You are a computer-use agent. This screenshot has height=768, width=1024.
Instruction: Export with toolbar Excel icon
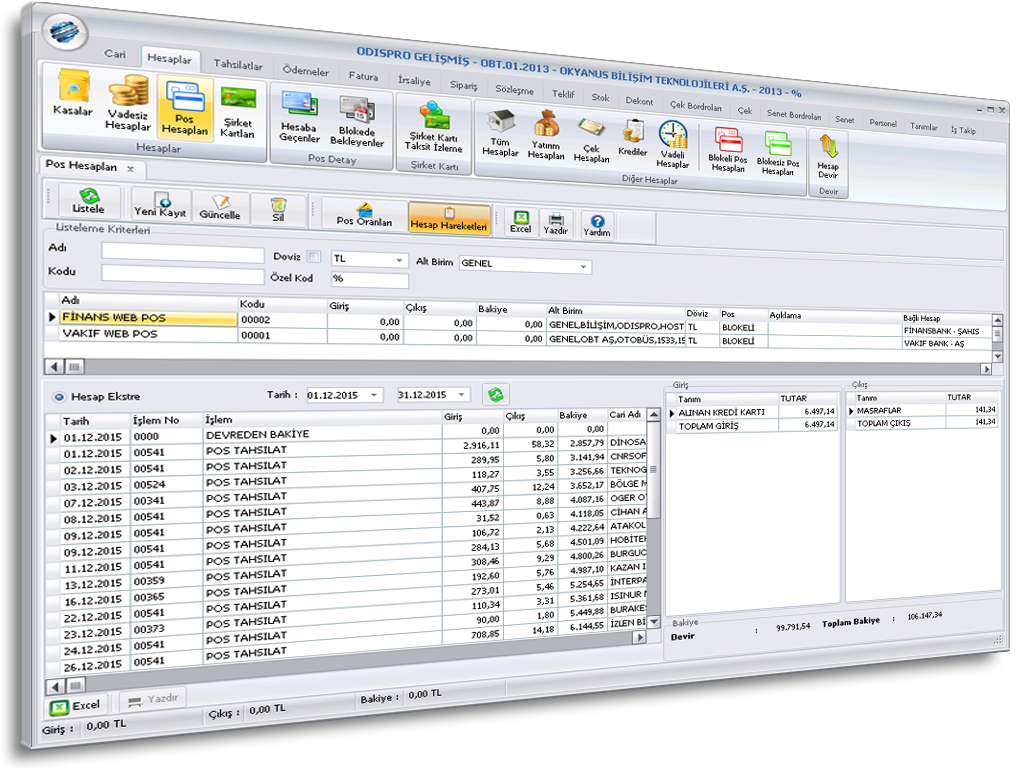[520, 222]
